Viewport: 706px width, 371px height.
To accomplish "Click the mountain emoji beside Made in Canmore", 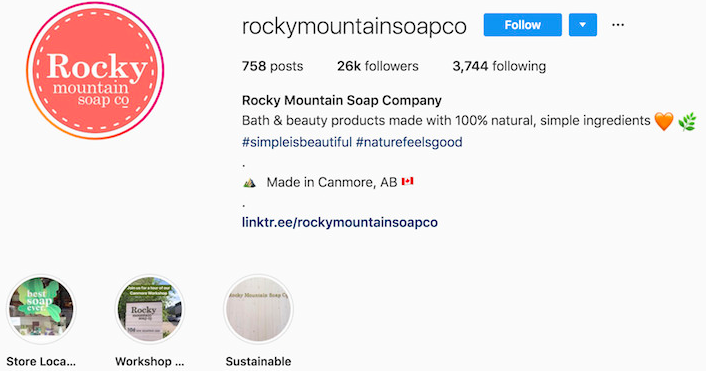I will [x=249, y=182].
